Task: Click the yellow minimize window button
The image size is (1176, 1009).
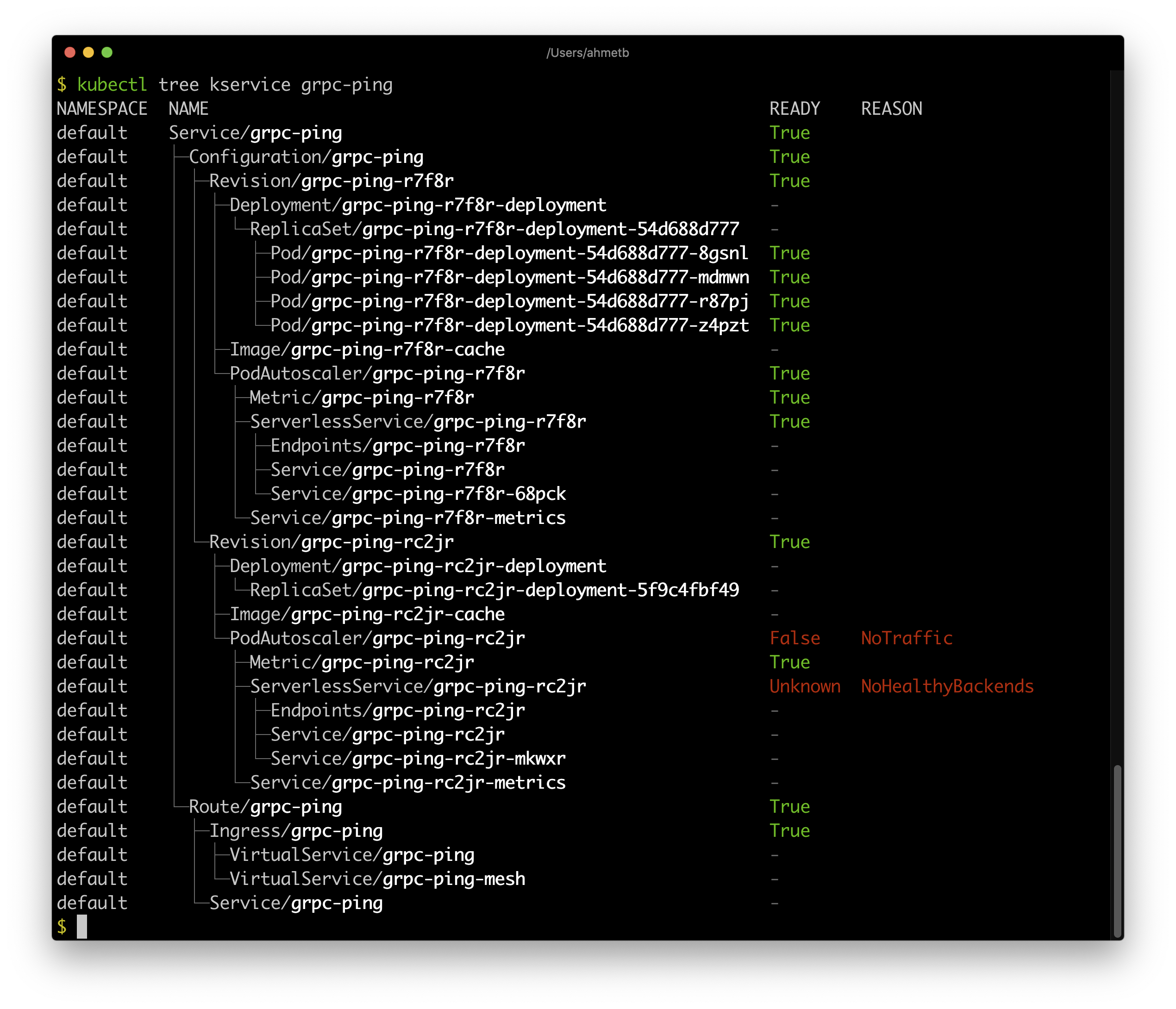Action: tap(88, 52)
